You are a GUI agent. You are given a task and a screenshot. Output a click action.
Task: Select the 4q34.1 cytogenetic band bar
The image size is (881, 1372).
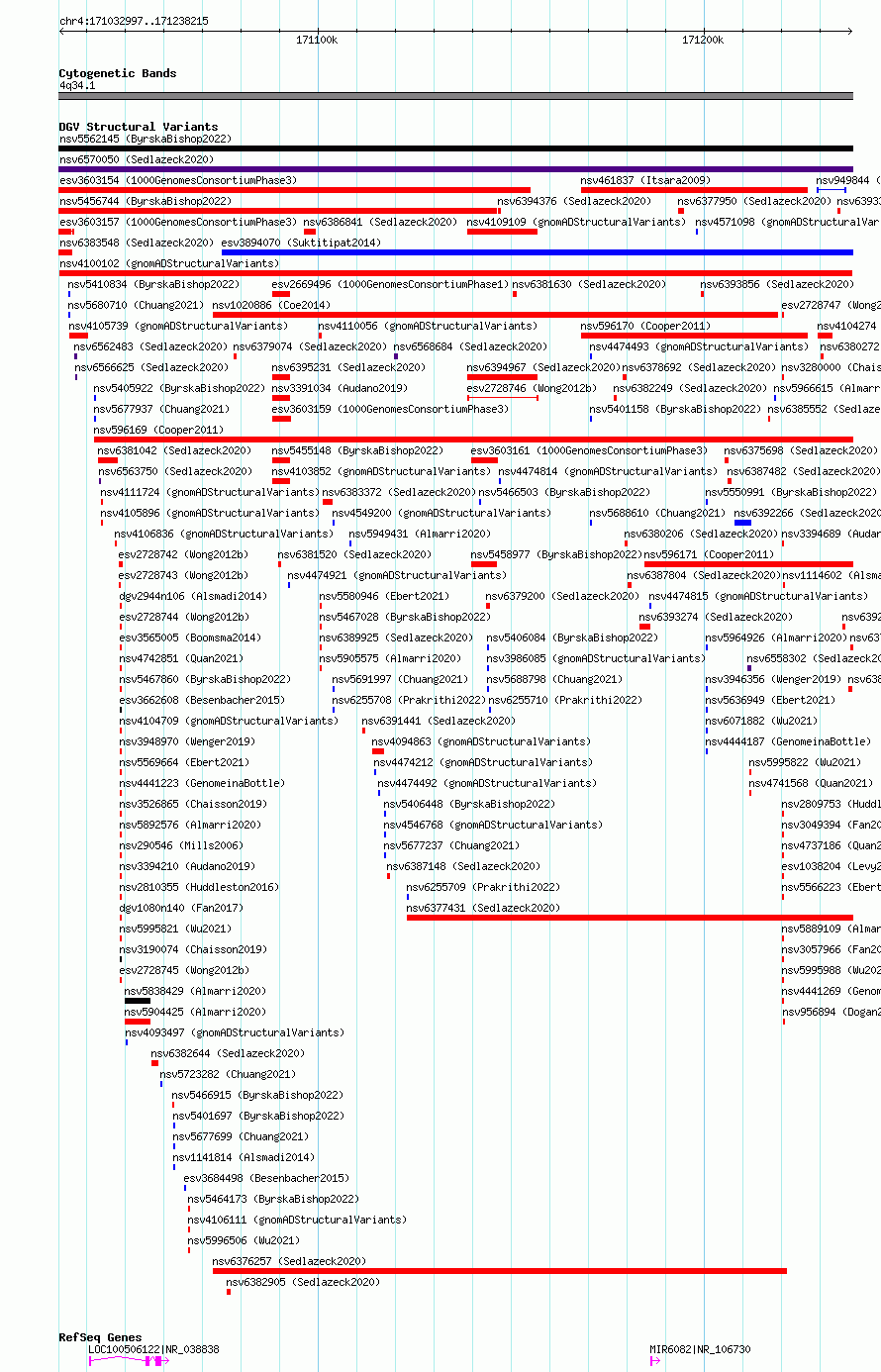pyautogui.click(x=455, y=96)
